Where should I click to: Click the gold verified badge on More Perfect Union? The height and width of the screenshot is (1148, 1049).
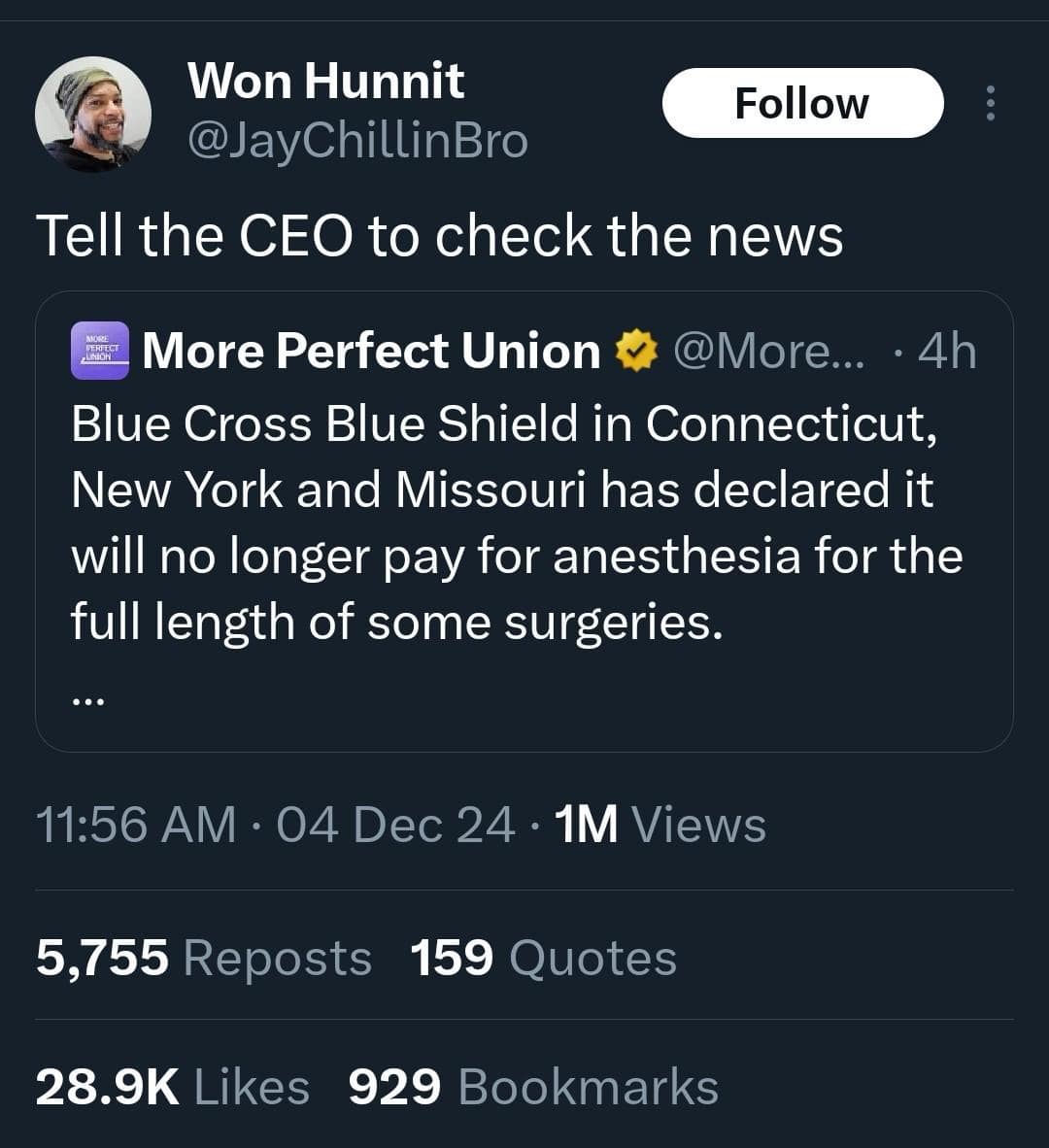(638, 351)
